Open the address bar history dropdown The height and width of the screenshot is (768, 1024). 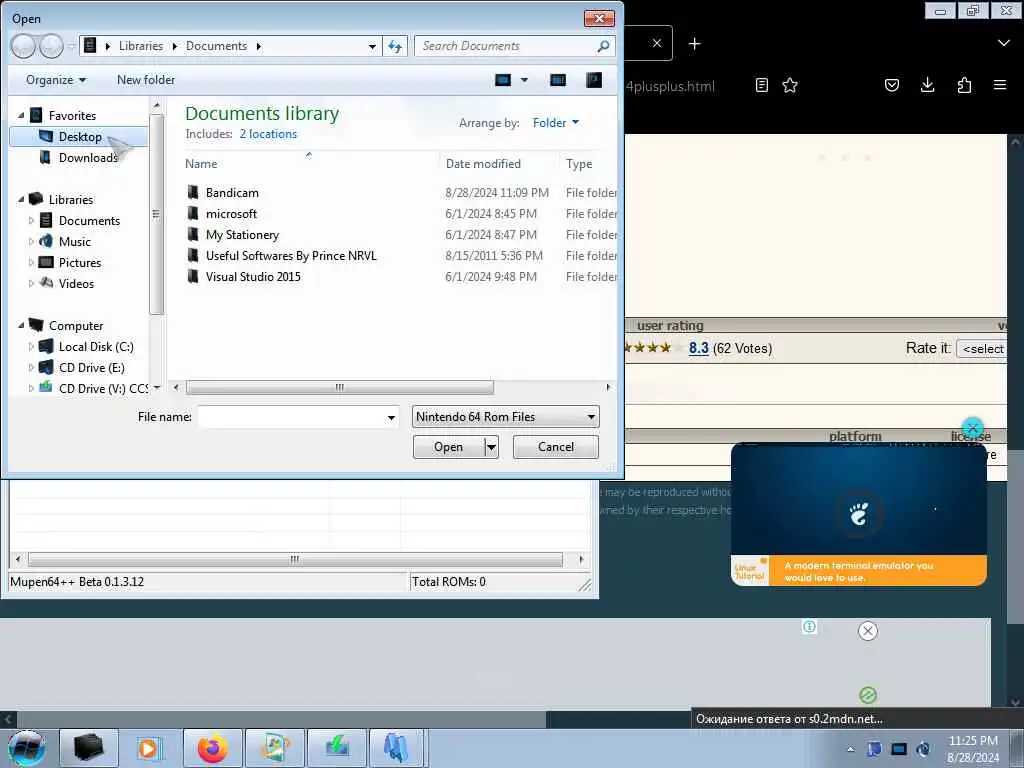(372, 46)
